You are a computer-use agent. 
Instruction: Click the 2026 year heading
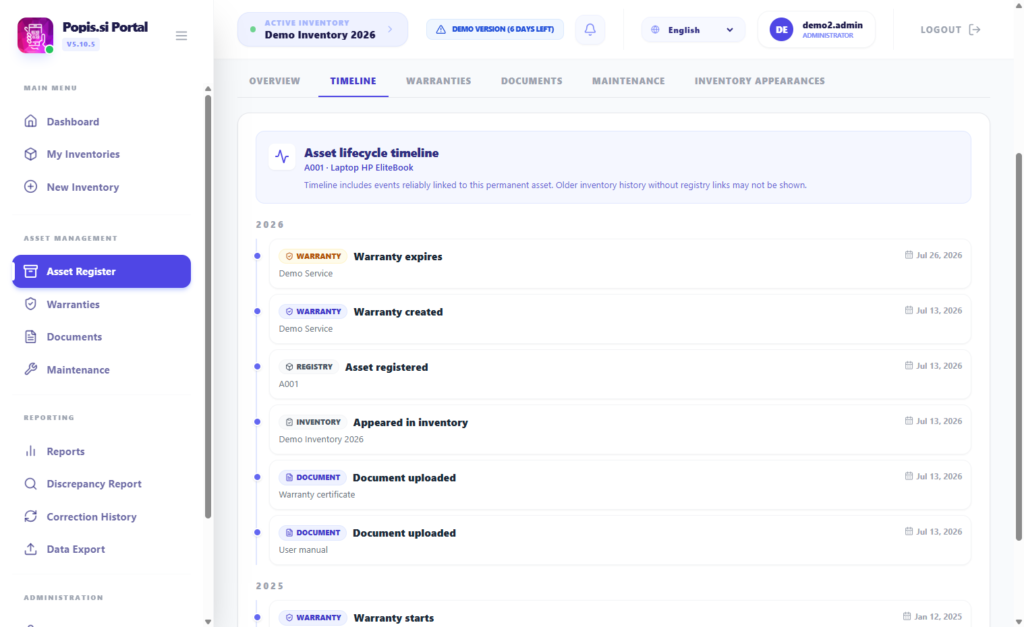[x=270, y=225]
